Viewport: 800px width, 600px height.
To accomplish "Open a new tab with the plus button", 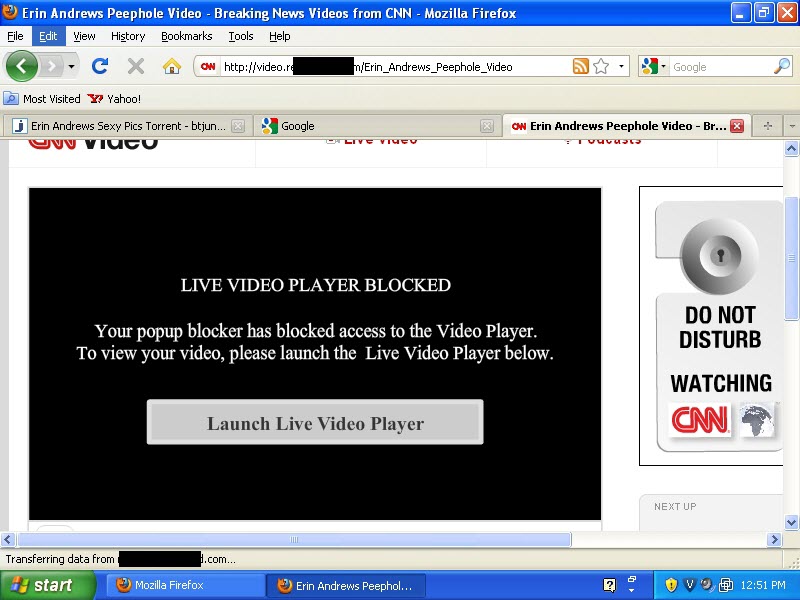I will click(767, 126).
